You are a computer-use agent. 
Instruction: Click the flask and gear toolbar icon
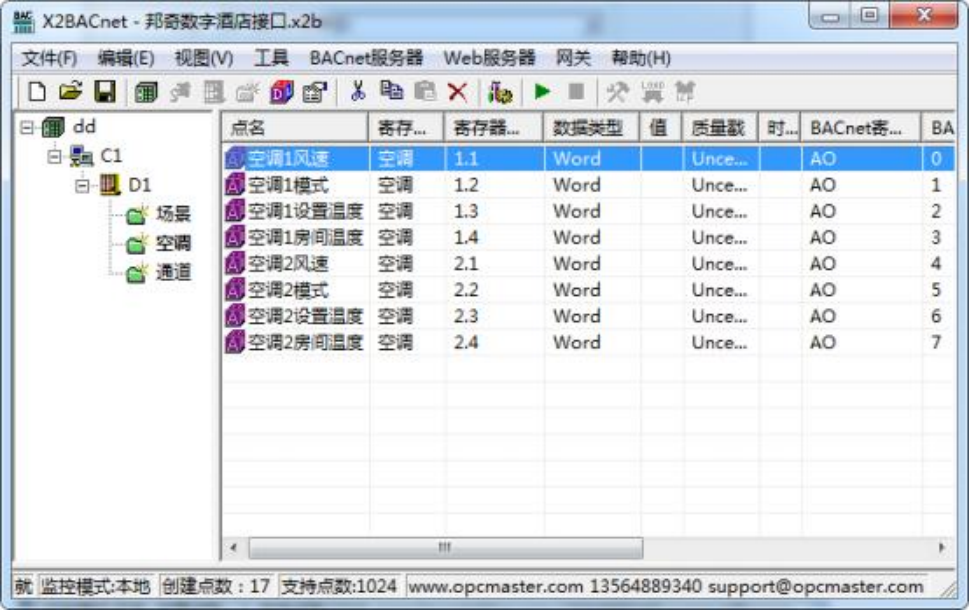tap(500, 93)
